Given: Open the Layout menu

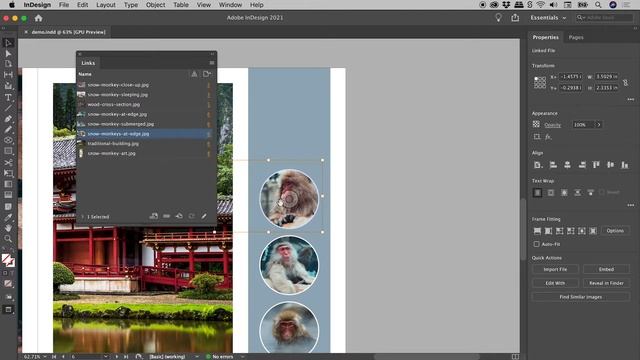Looking at the screenshot, I should click(x=106, y=5).
